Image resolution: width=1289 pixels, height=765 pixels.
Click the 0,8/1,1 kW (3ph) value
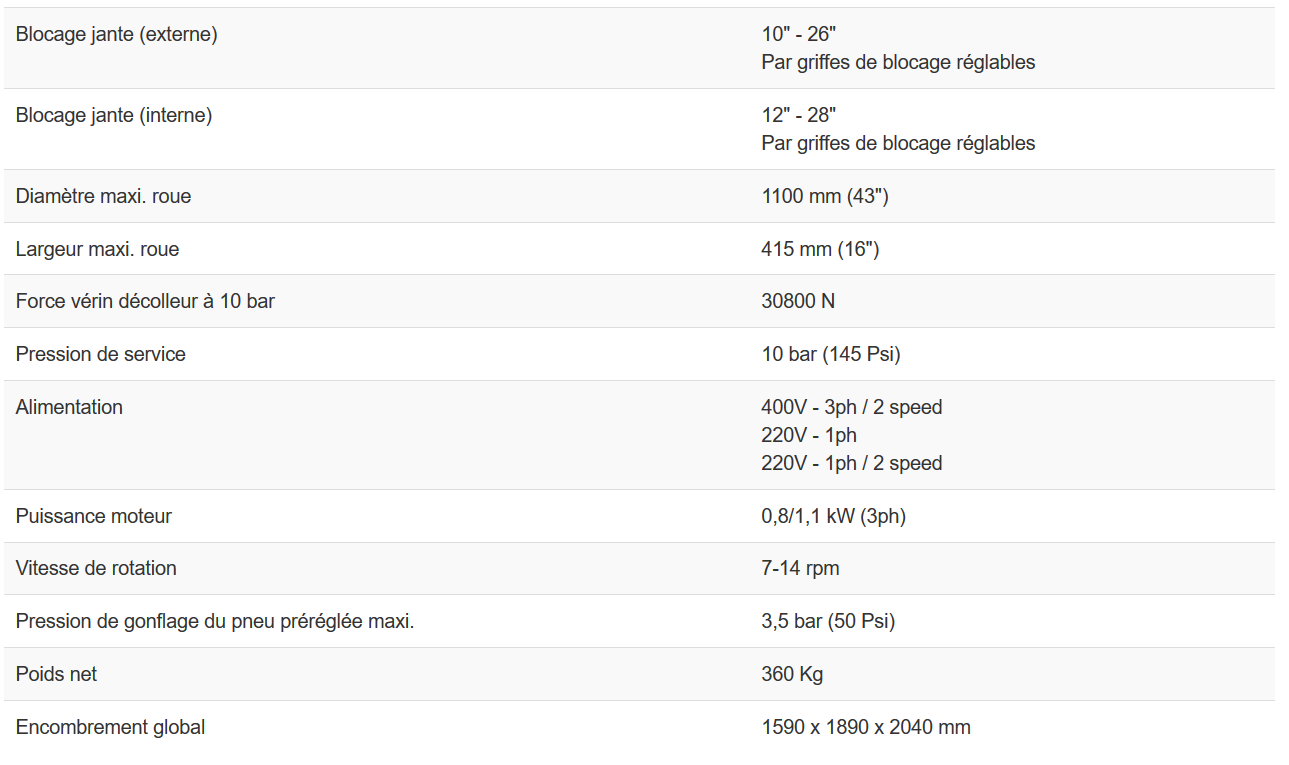(834, 517)
